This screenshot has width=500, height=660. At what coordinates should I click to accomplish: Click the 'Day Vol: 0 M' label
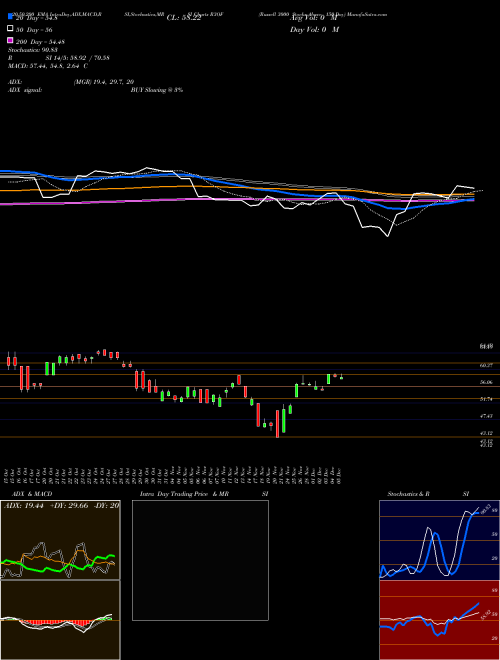coord(314,30)
